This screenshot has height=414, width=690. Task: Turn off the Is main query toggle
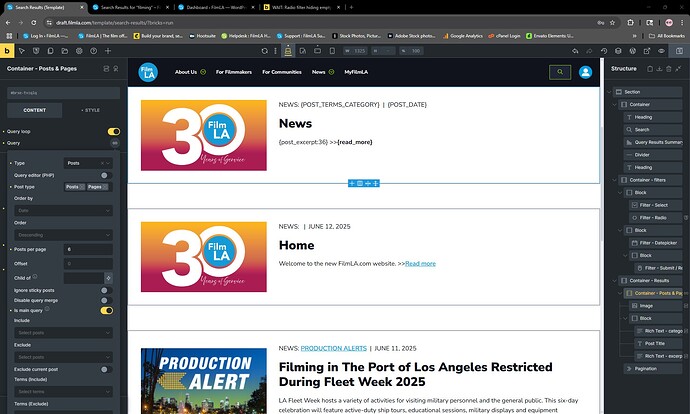click(x=106, y=310)
